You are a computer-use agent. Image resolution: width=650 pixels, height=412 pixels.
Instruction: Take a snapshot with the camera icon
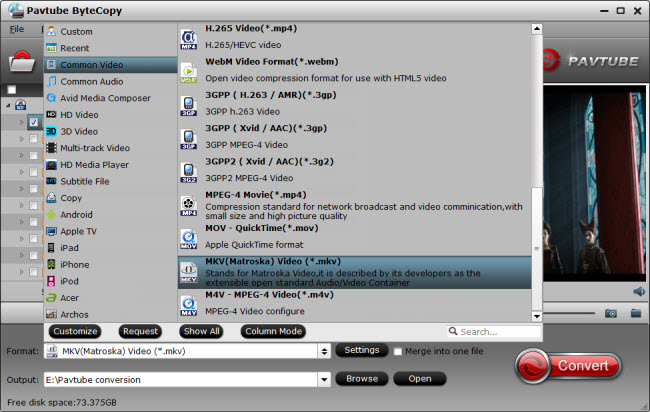coord(611,313)
